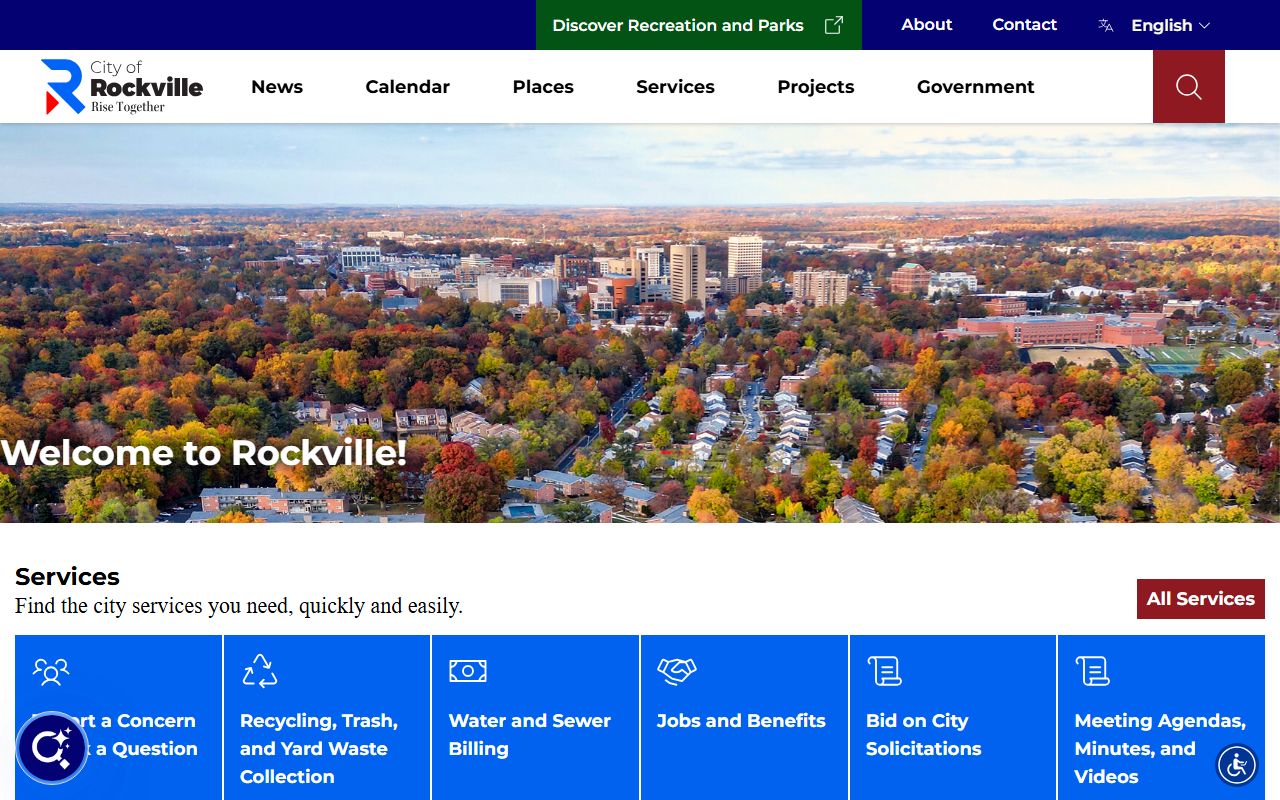Viewport: 1280px width, 800px height.
Task: Open Jobs and Benefits service
Action: [744, 718]
